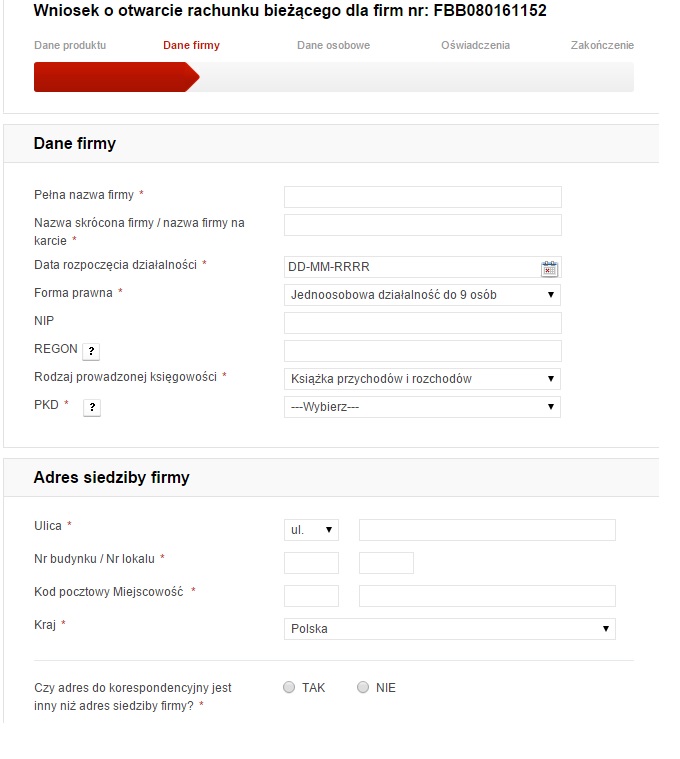Viewport: 680px width, 759px height.
Task: Open the Forma prawna dropdown
Action: pyautogui.click(x=422, y=295)
